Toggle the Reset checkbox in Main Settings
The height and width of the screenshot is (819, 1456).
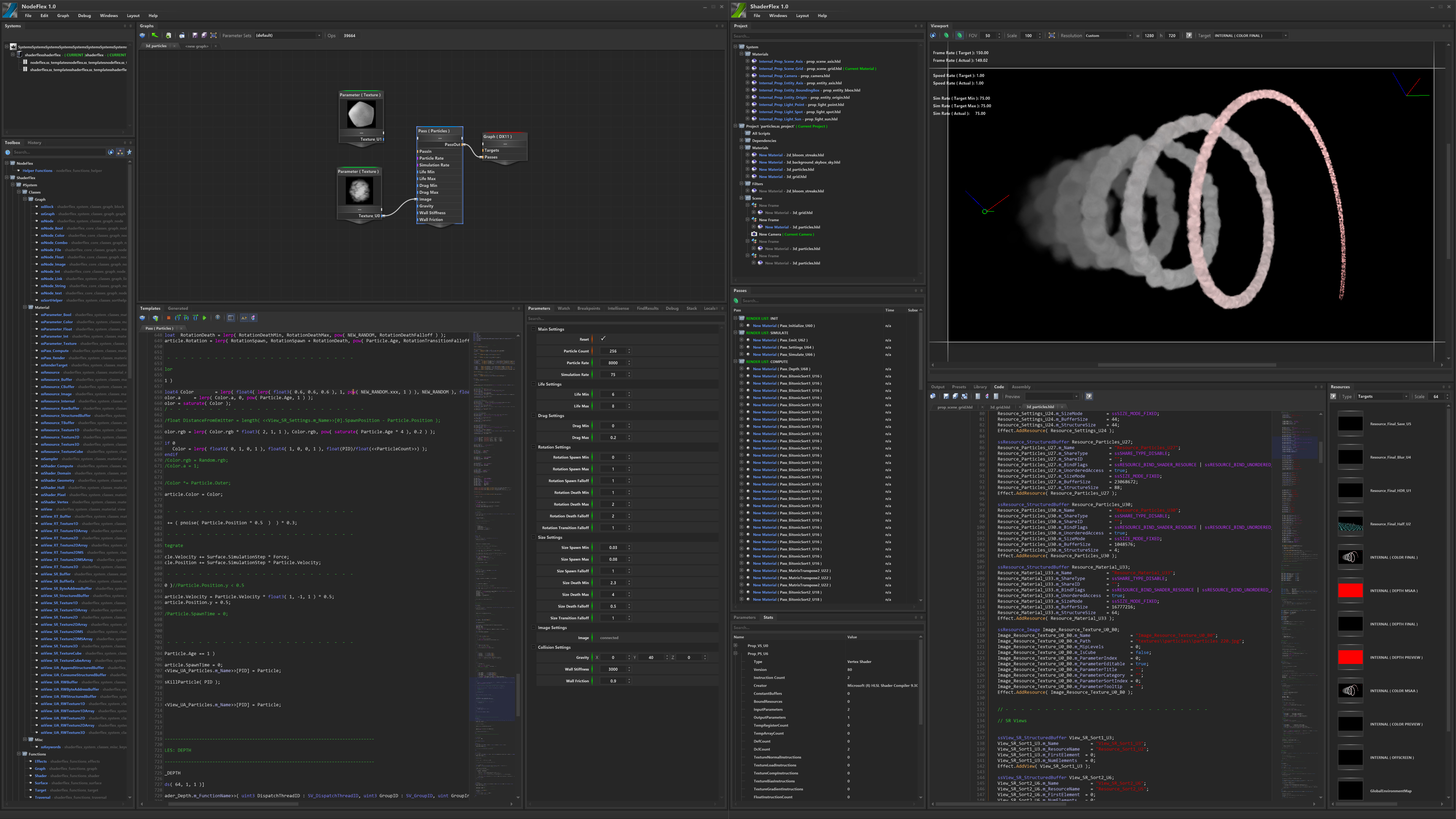(x=602, y=339)
